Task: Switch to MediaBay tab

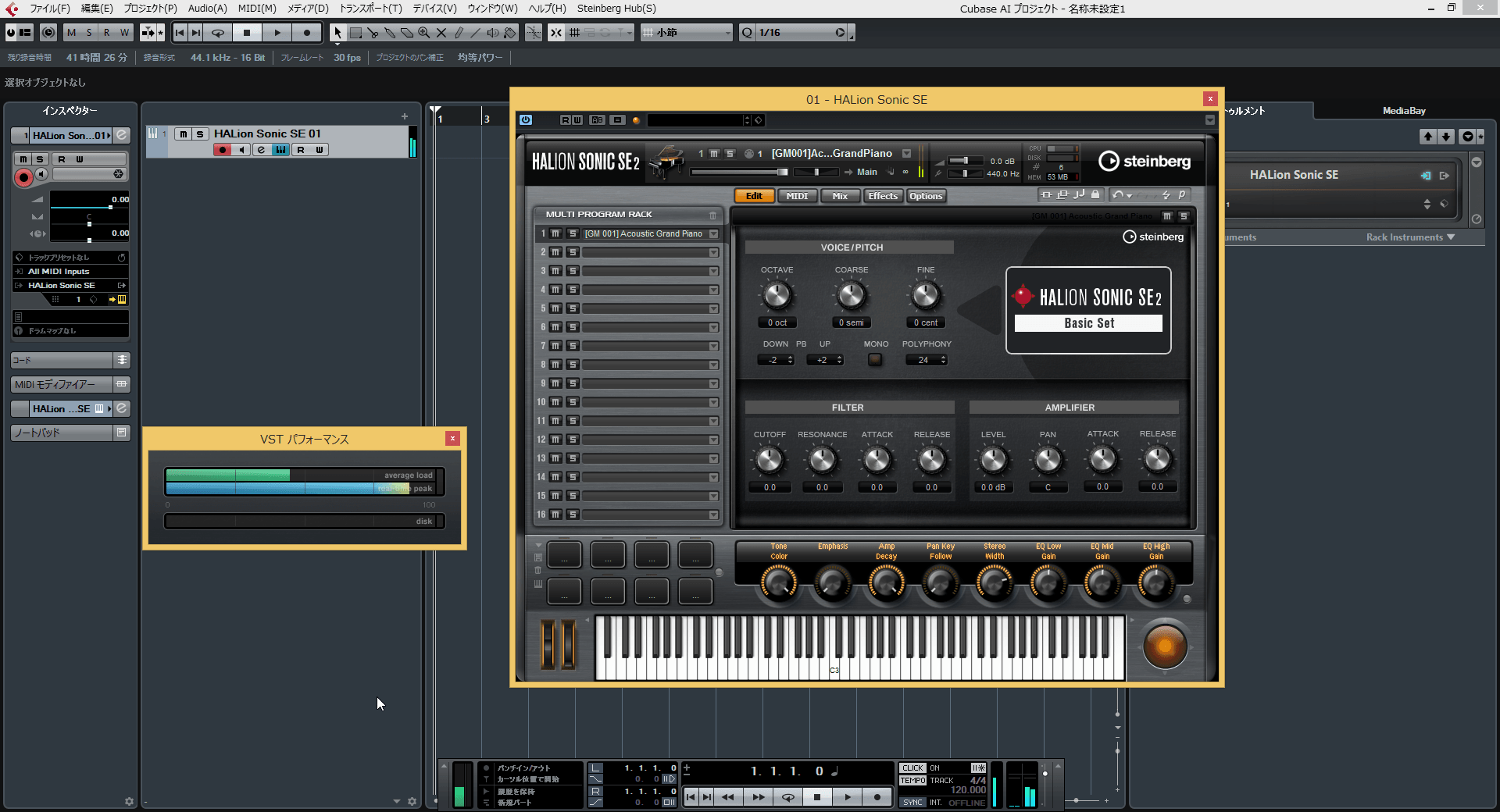Action: [x=1404, y=111]
